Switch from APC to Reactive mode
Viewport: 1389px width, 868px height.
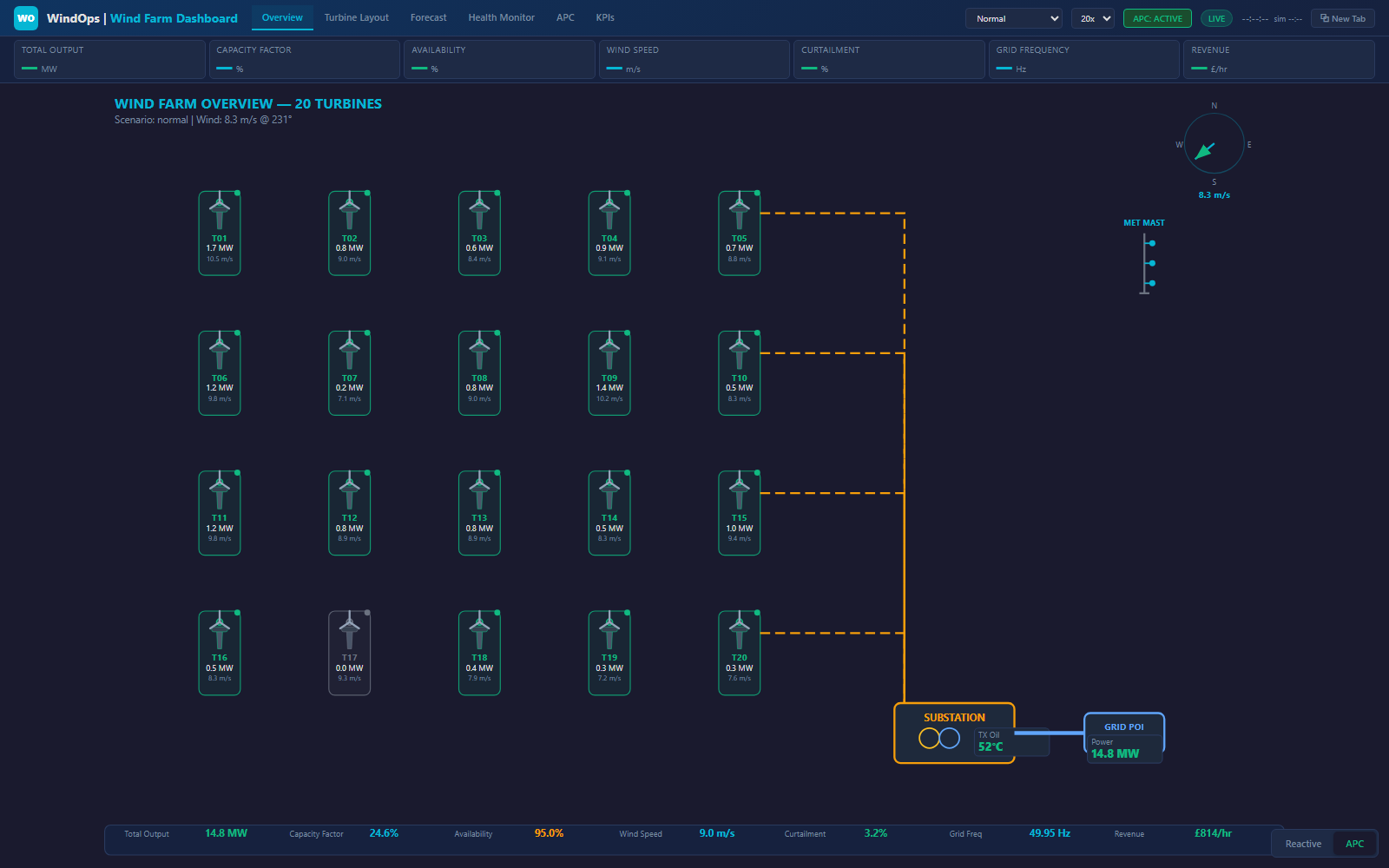1302,843
